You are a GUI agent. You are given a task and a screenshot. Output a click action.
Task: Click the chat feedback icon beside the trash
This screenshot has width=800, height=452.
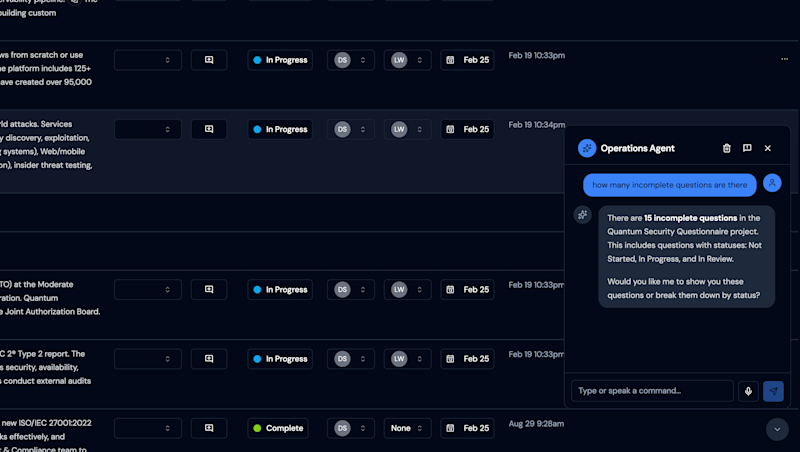(x=747, y=148)
